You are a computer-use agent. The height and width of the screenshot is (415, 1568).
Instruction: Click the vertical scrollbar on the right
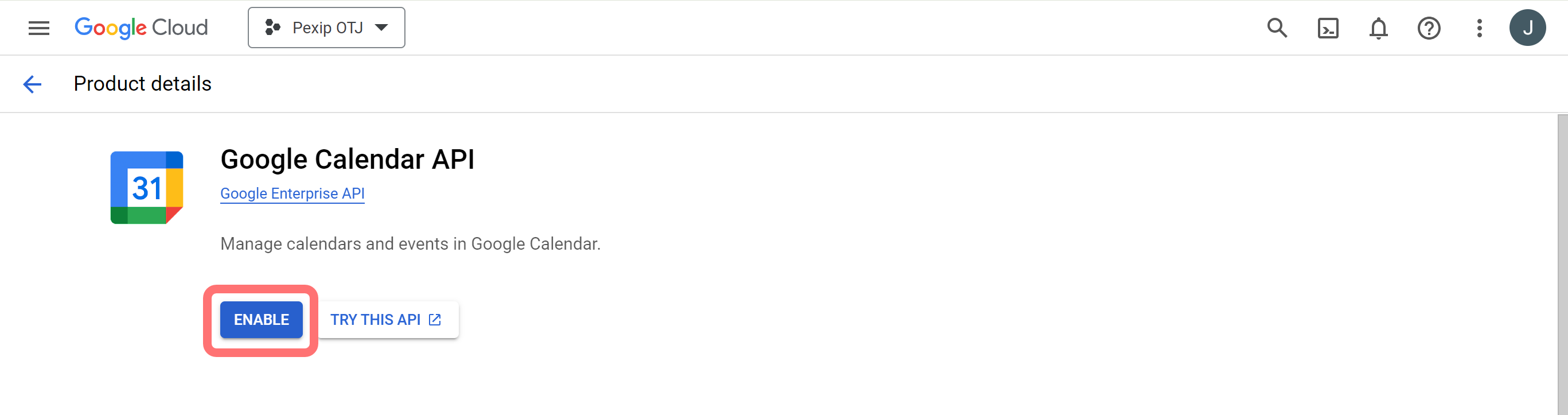click(x=1562, y=262)
